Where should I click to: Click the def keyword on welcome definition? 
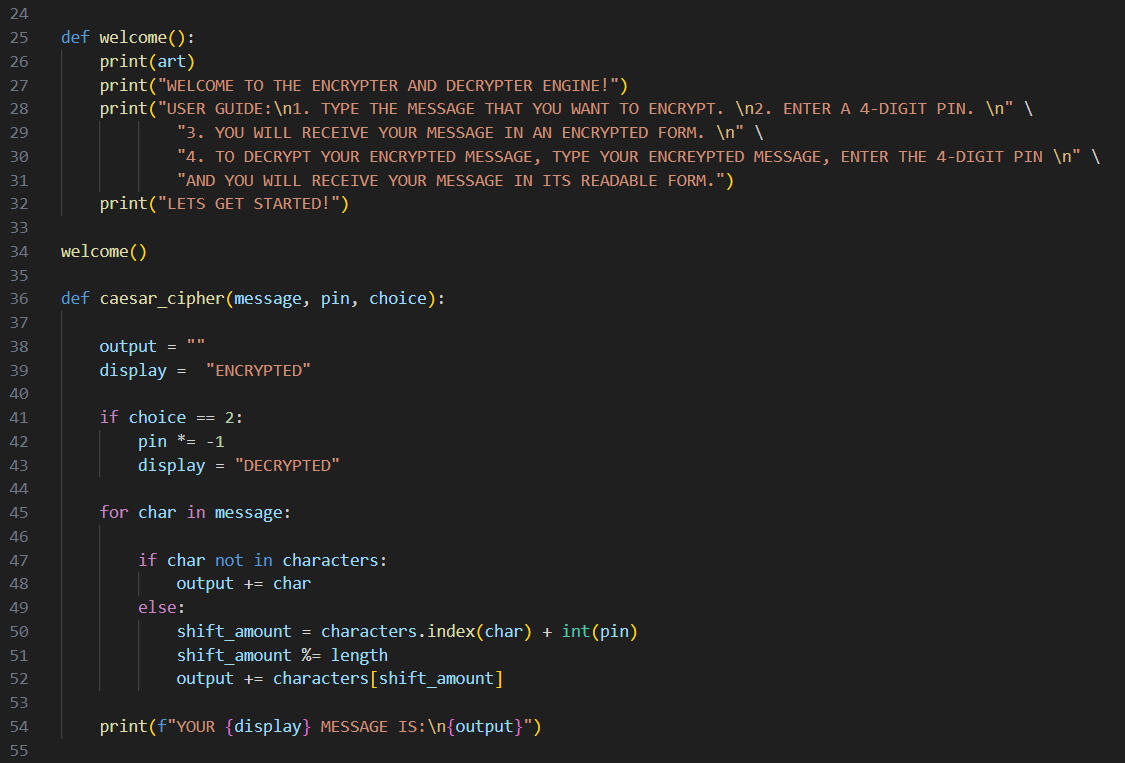pyautogui.click(x=75, y=37)
